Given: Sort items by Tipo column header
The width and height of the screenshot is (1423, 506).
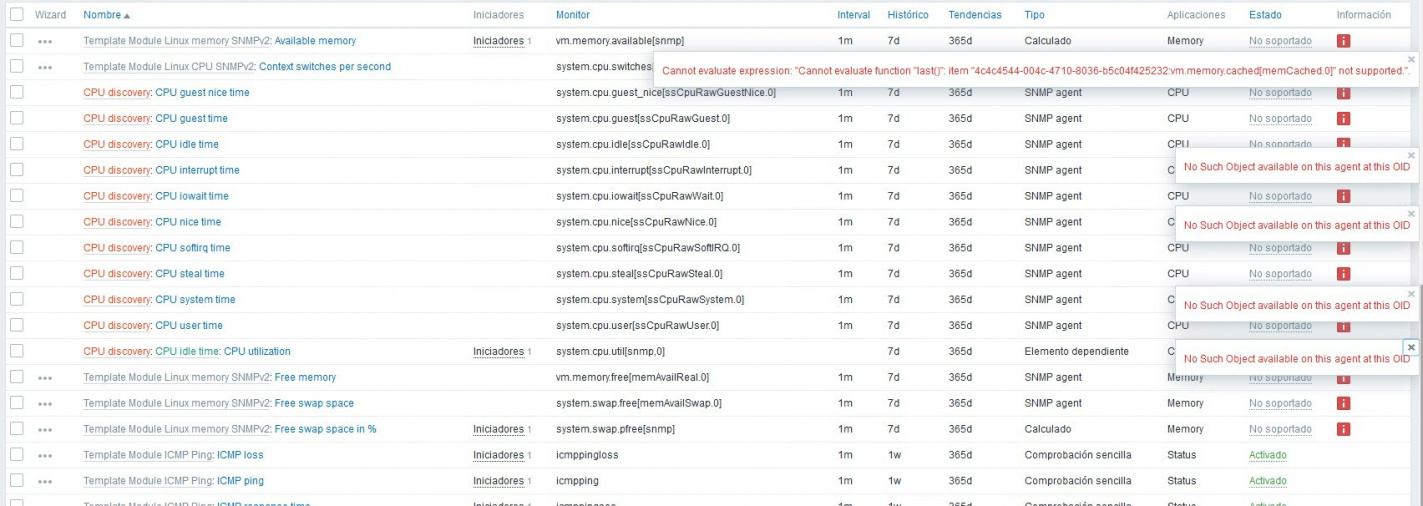Looking at the screenshot, I should pyautogui.click(x=1034, y=15).
